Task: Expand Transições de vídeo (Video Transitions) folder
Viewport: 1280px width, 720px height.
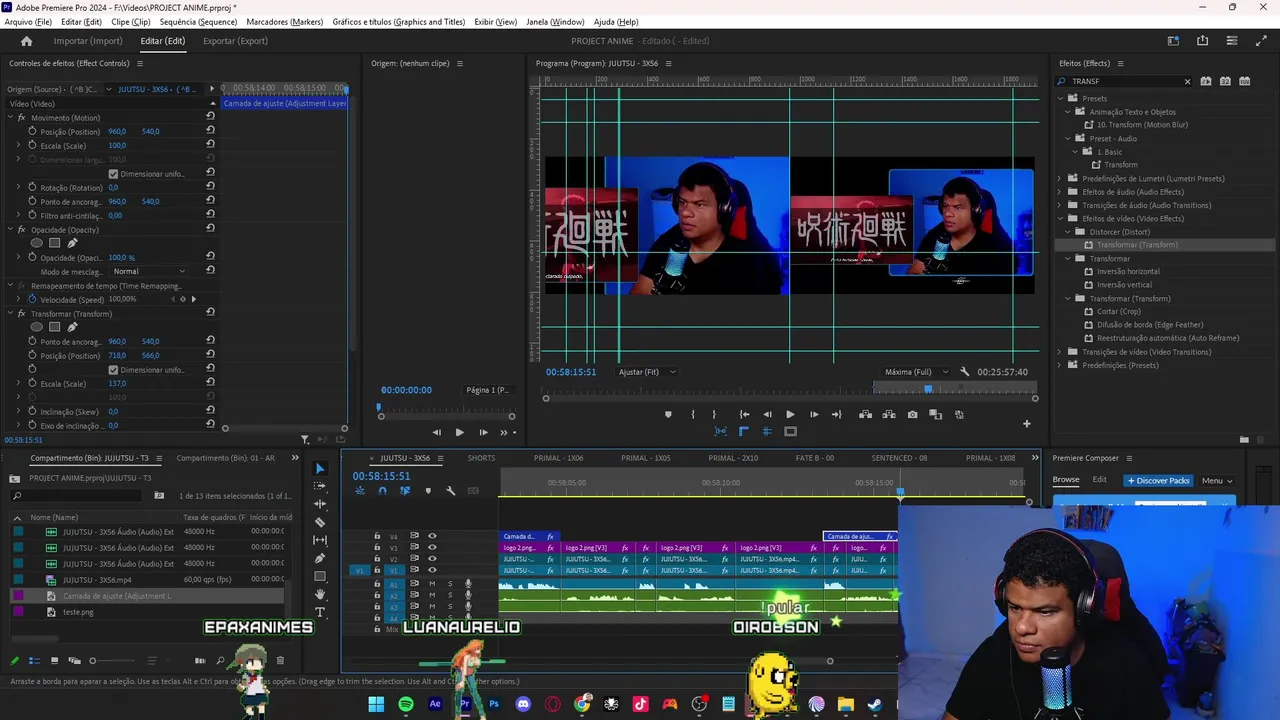Action: coord(1060,352)
